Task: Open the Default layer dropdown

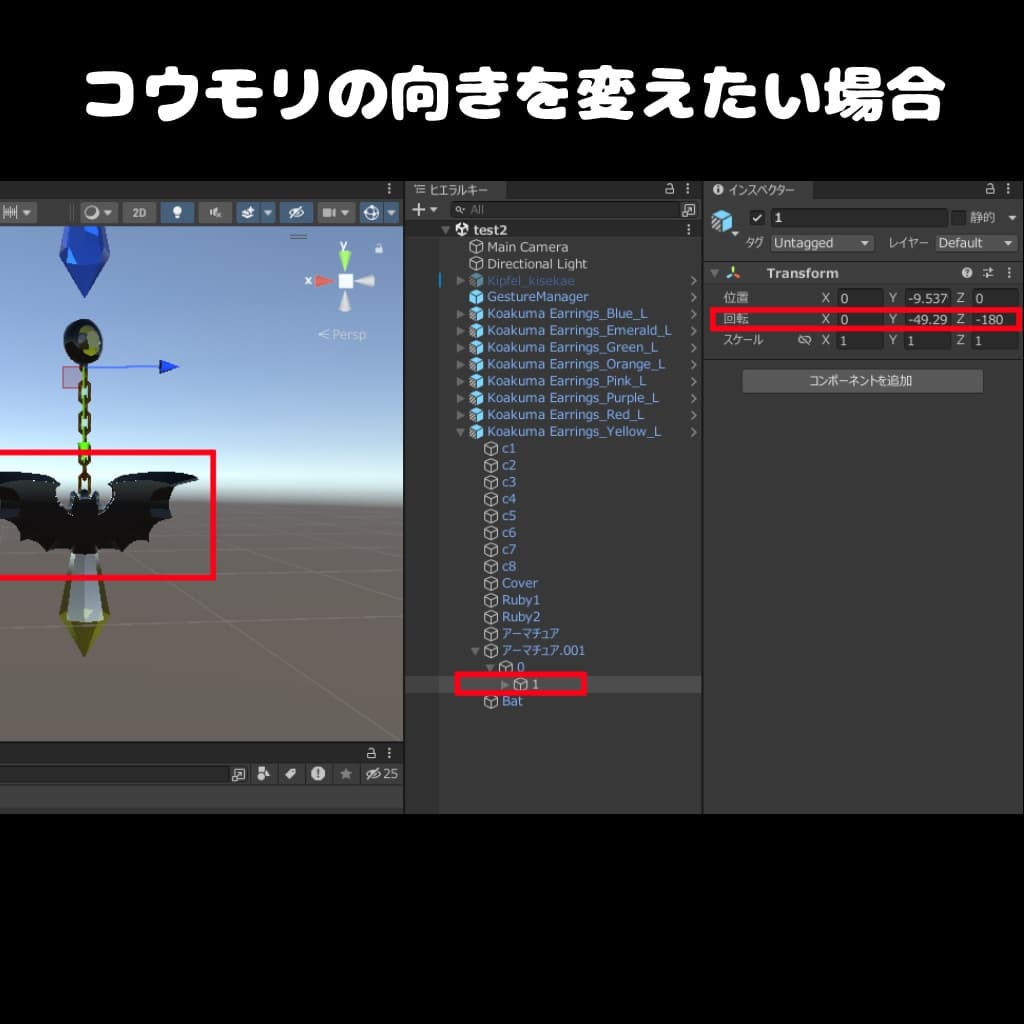Action: click(x=975, y=242)
